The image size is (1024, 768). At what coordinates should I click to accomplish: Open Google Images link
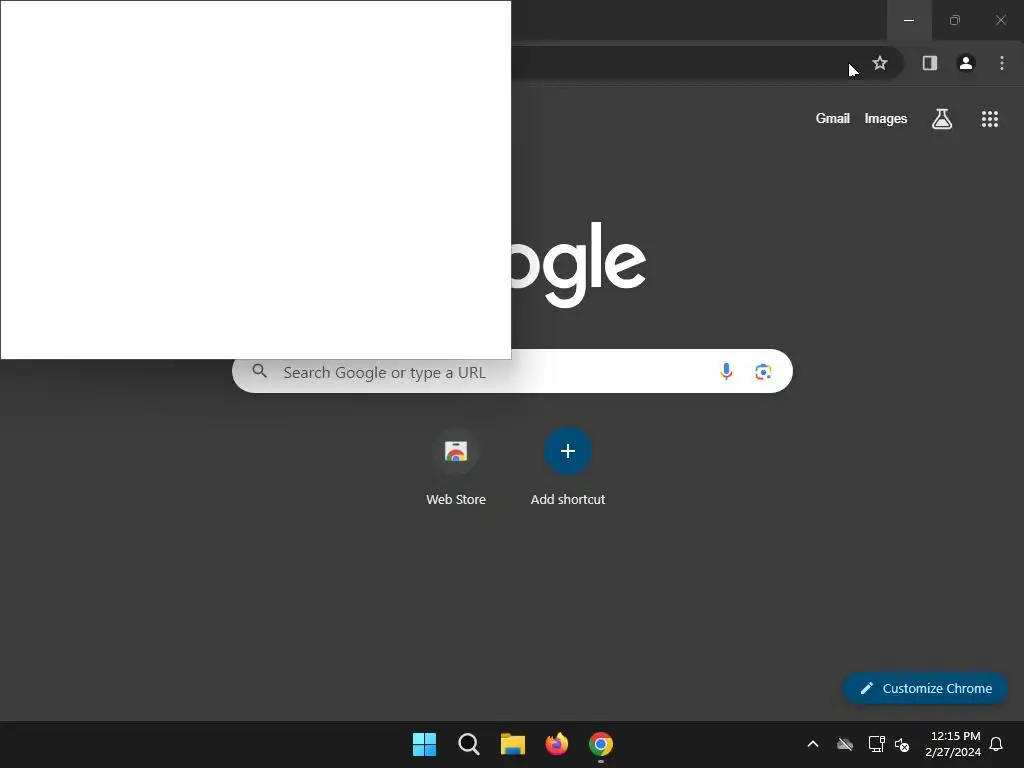pos(886,119)
